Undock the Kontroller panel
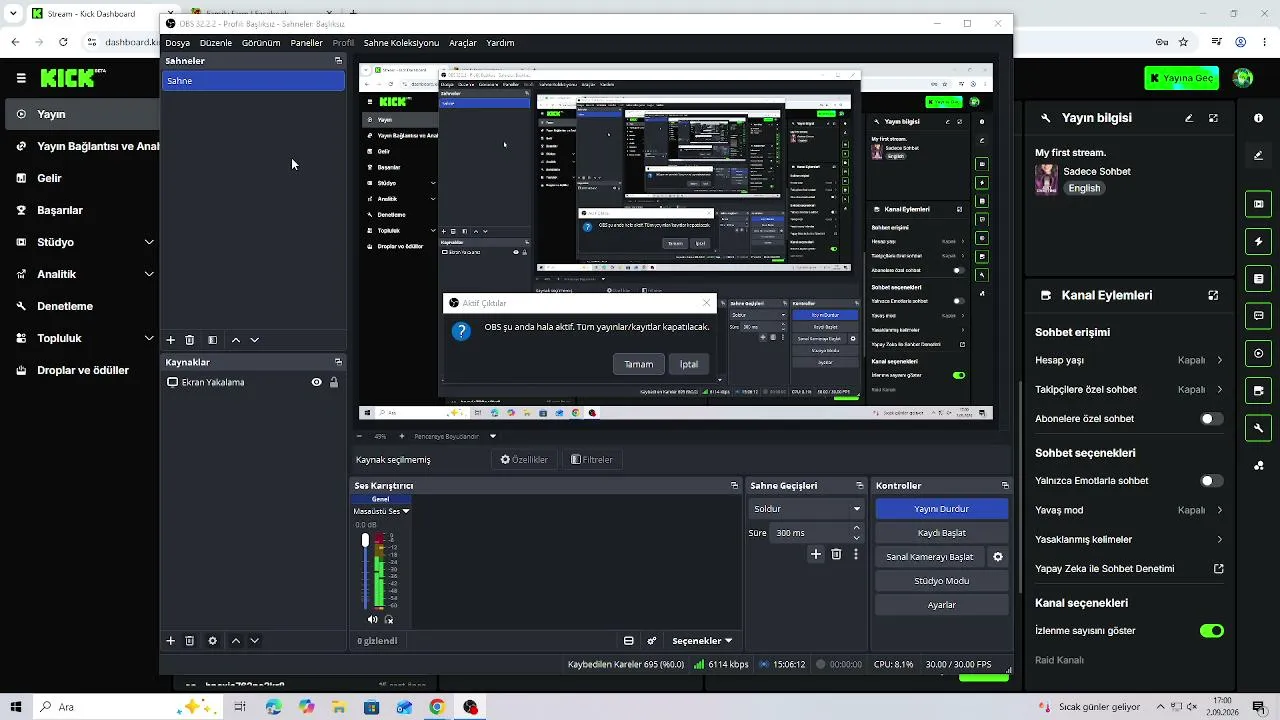The image size is (1280, 720). [x=1005, y=486]
